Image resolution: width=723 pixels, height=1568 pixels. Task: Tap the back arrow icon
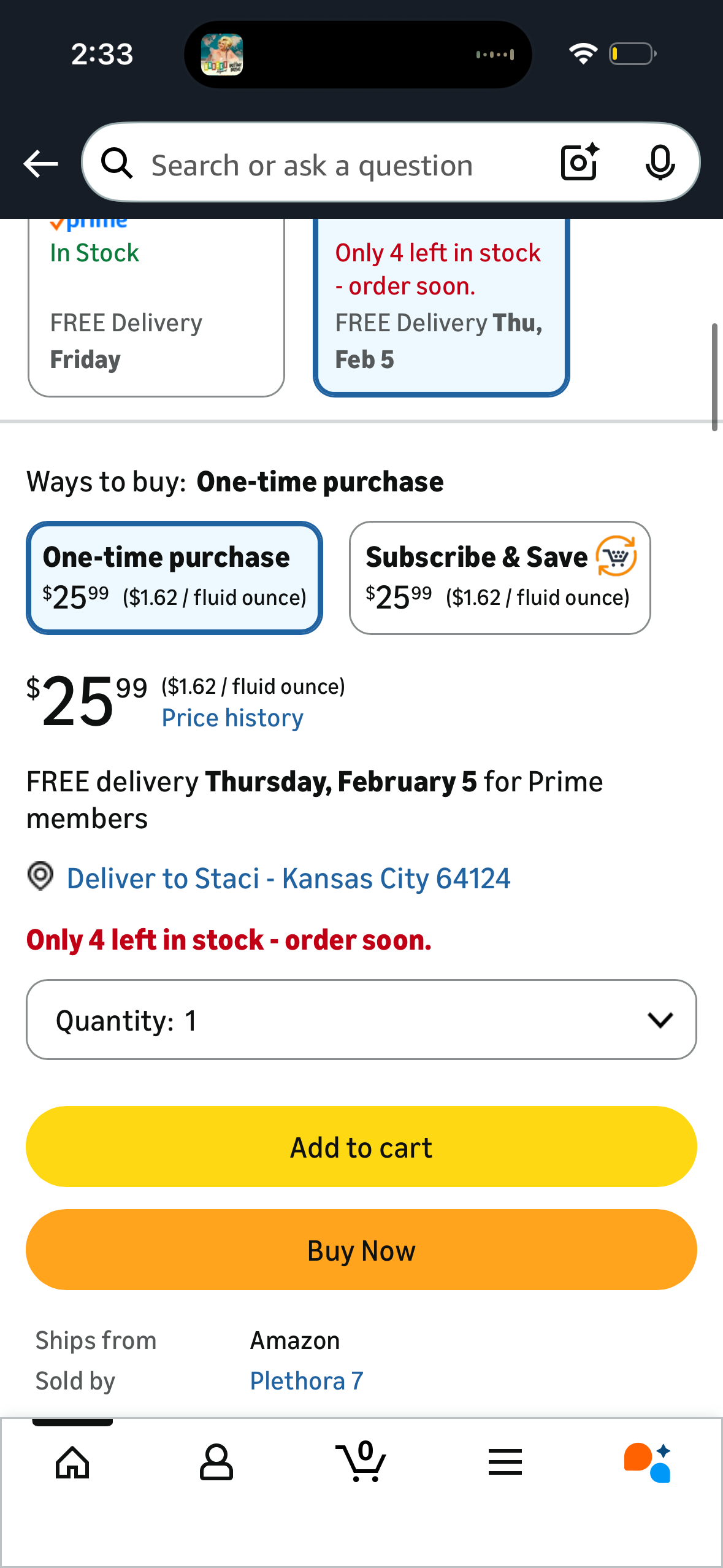tap(40, 164)
